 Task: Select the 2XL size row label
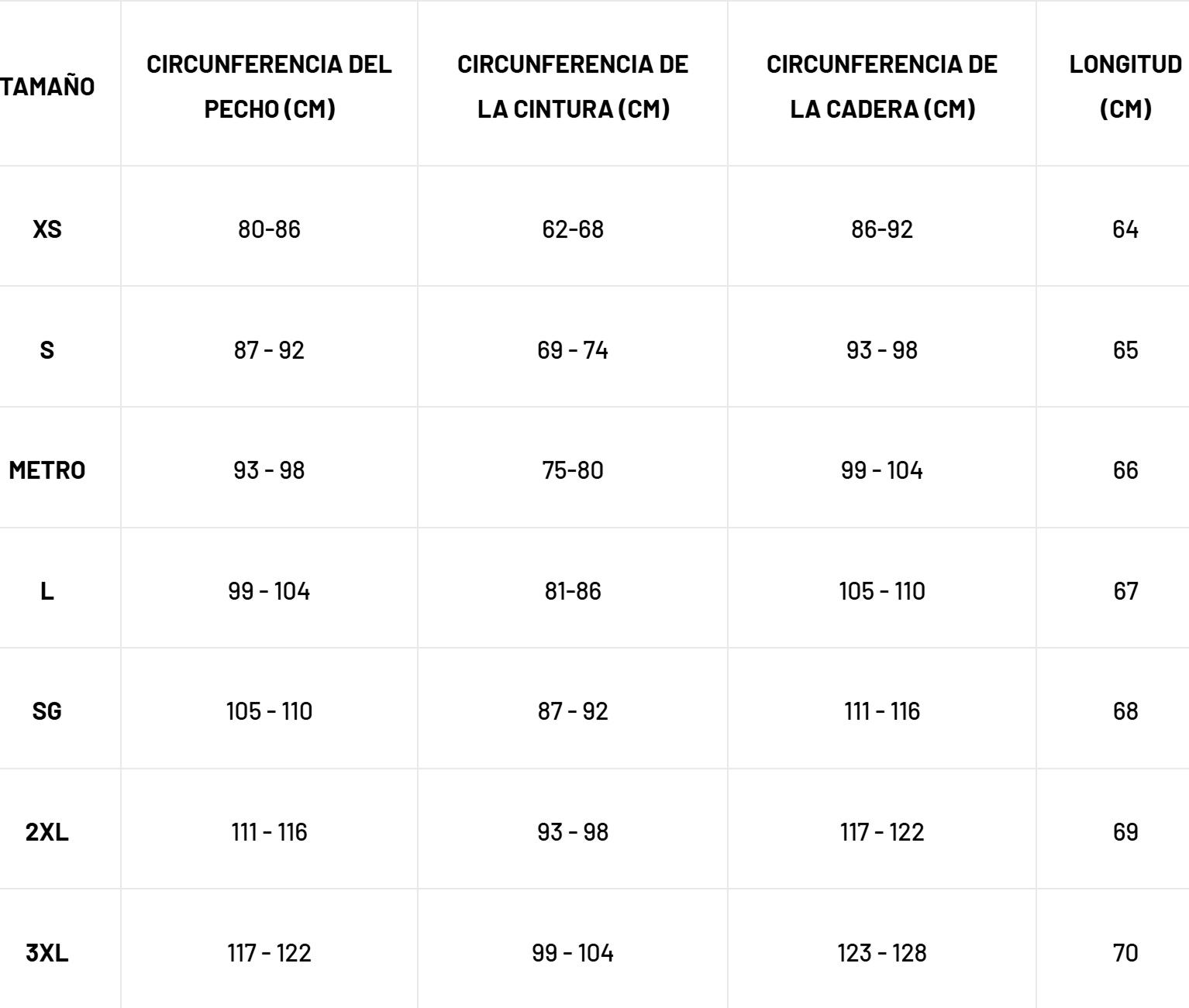(x=47, y=832)
